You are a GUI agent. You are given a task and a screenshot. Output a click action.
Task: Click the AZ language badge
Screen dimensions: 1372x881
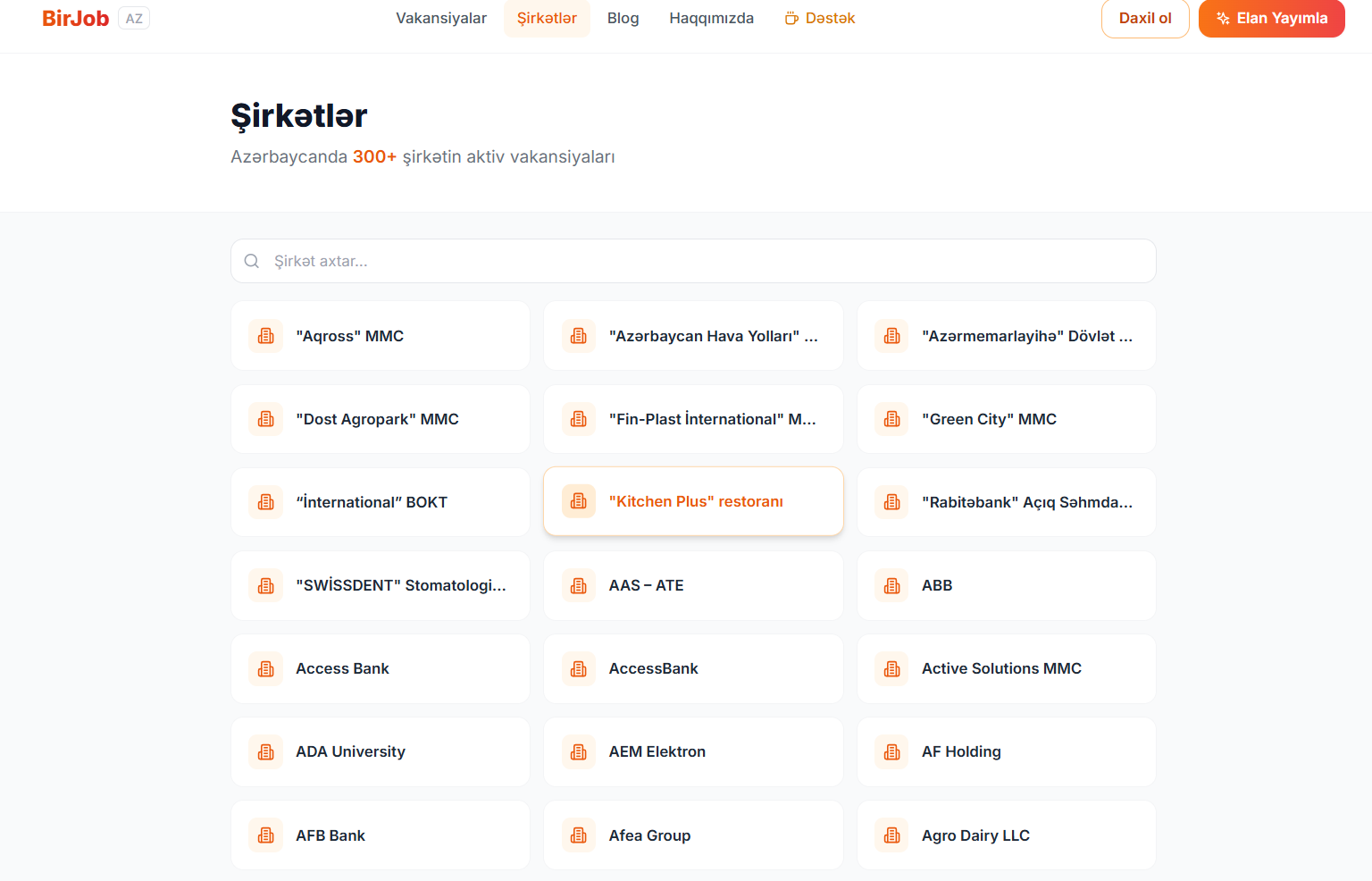tap(134, 18)
